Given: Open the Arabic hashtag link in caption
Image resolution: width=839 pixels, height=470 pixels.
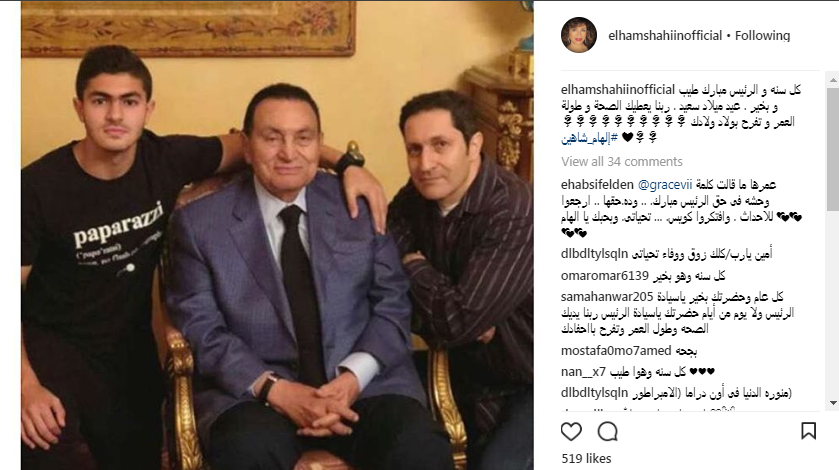Looking at the screenshot, I should point(589,138).
